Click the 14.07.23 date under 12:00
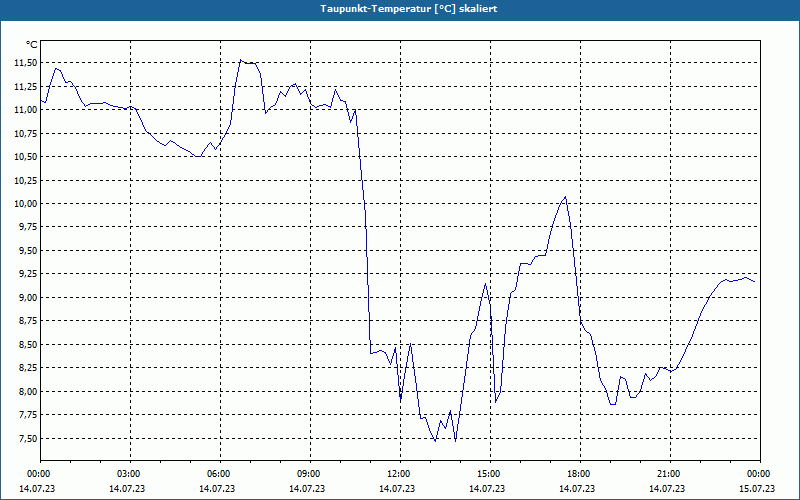 (397, 489)
